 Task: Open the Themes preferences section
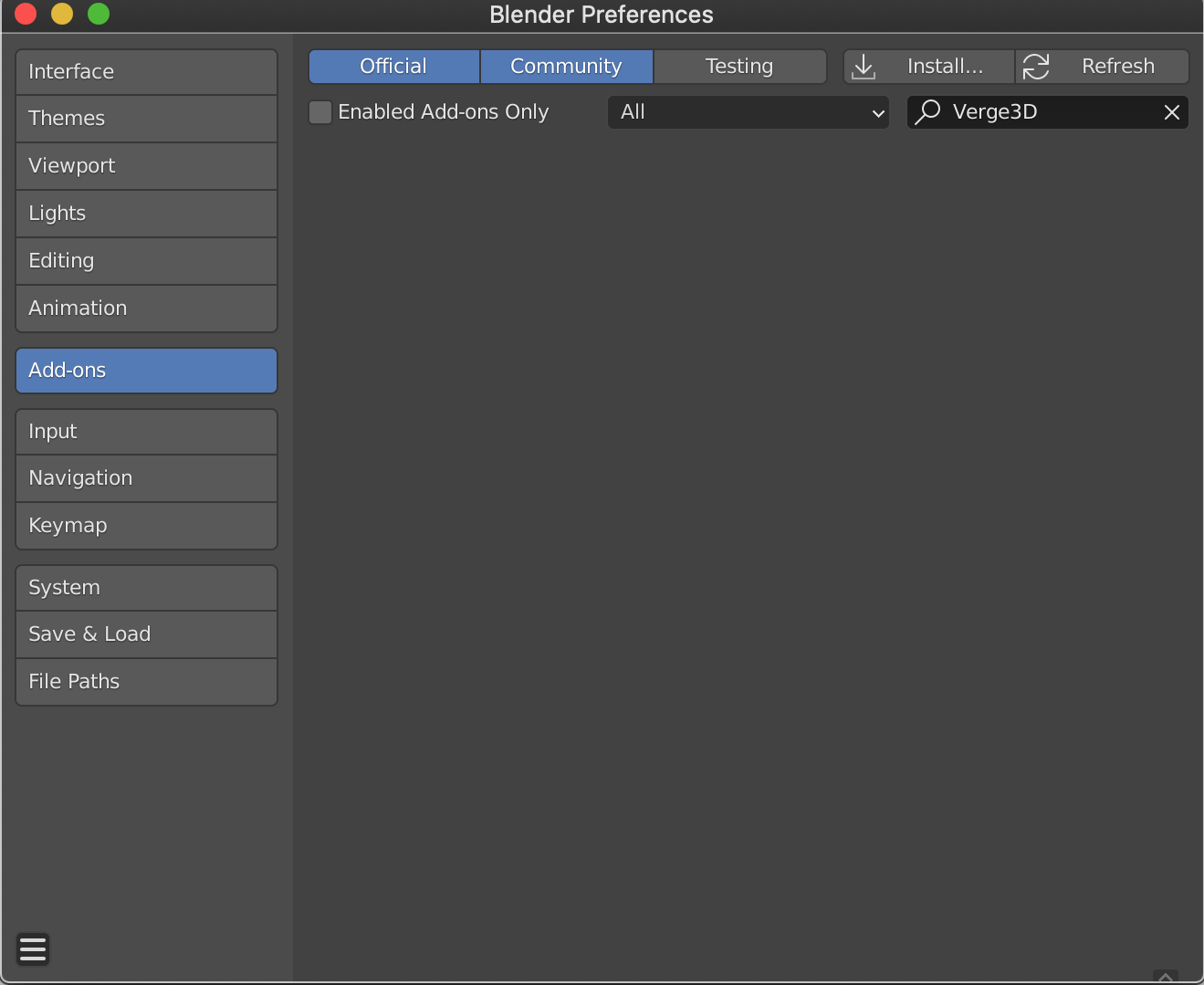click(x=146, y=119)
